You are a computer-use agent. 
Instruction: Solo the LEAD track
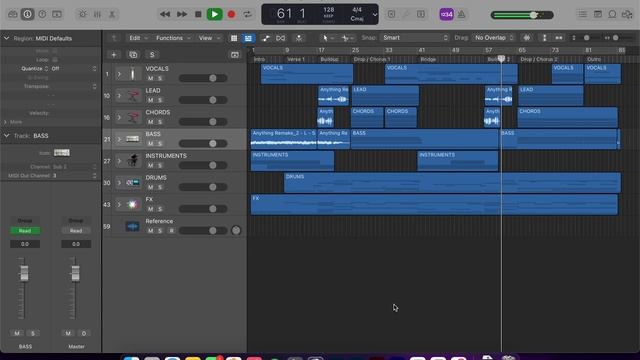[x=160, y=100]
